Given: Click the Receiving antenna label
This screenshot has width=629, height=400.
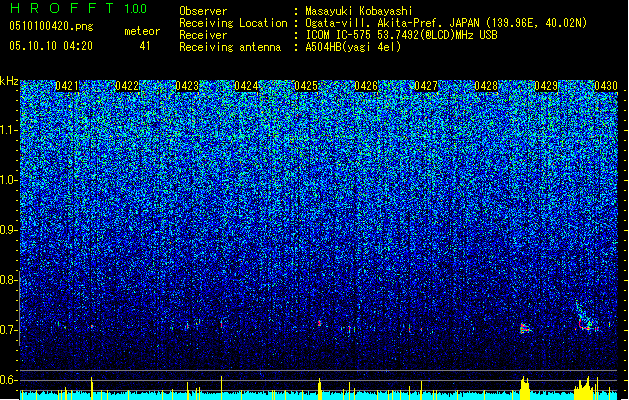Looking at the screenshot, I should [230, 47].
